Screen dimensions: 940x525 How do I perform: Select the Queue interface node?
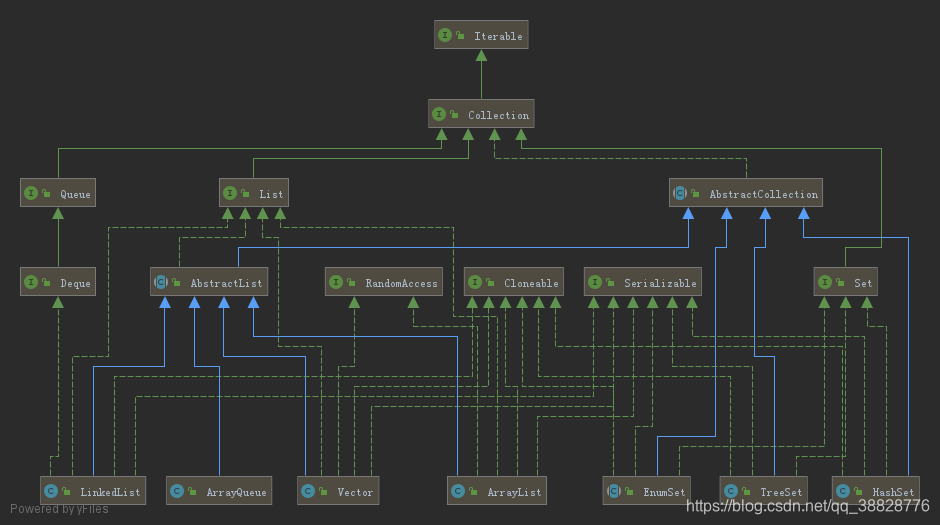[58, 193]
